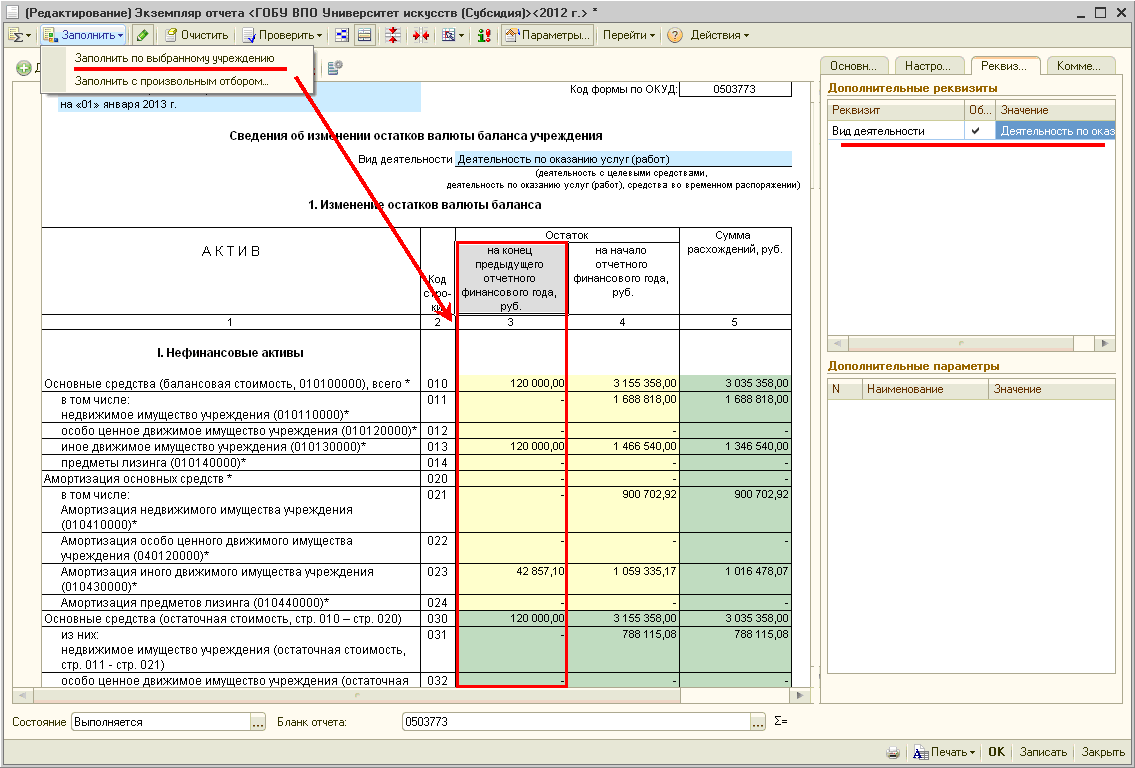Click the Sigma sum icon in toolbar
The height and width of the screenshot is (768, 1135).
[15, 35]
